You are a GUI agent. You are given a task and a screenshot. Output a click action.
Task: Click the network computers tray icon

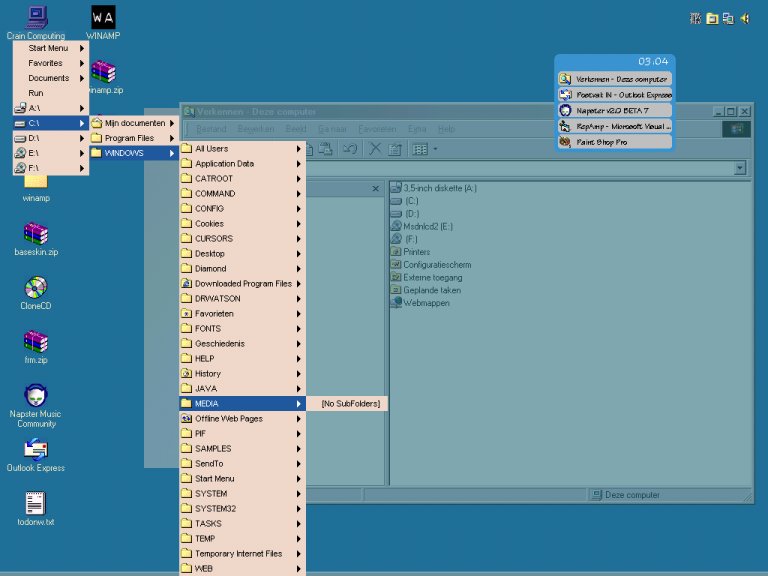point(728,18)
